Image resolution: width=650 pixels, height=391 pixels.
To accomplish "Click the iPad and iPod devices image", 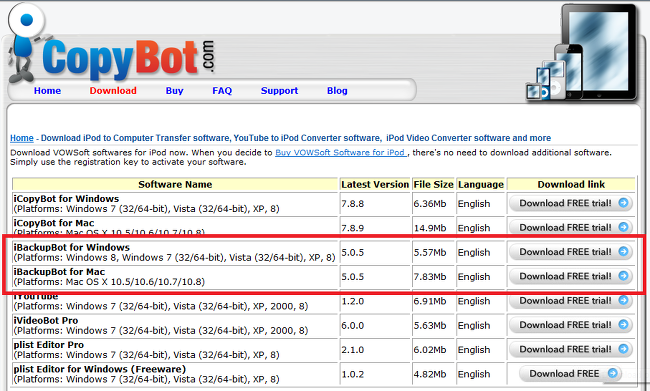I will click(582, 53).
